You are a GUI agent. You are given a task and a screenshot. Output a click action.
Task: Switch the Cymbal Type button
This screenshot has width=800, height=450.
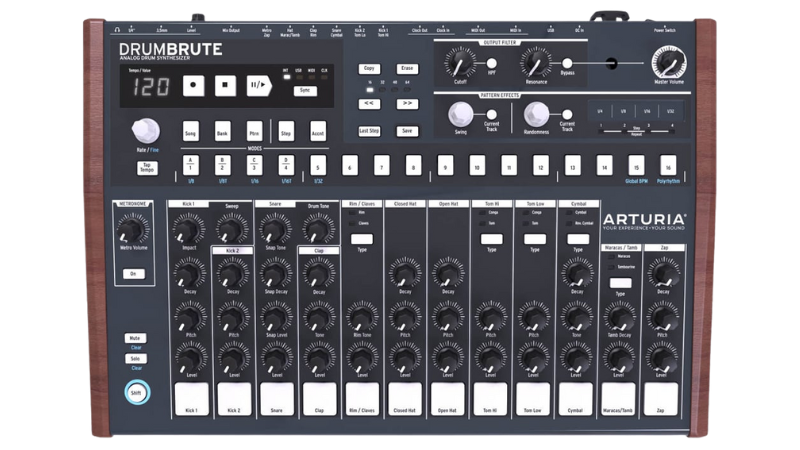point(578,239)
